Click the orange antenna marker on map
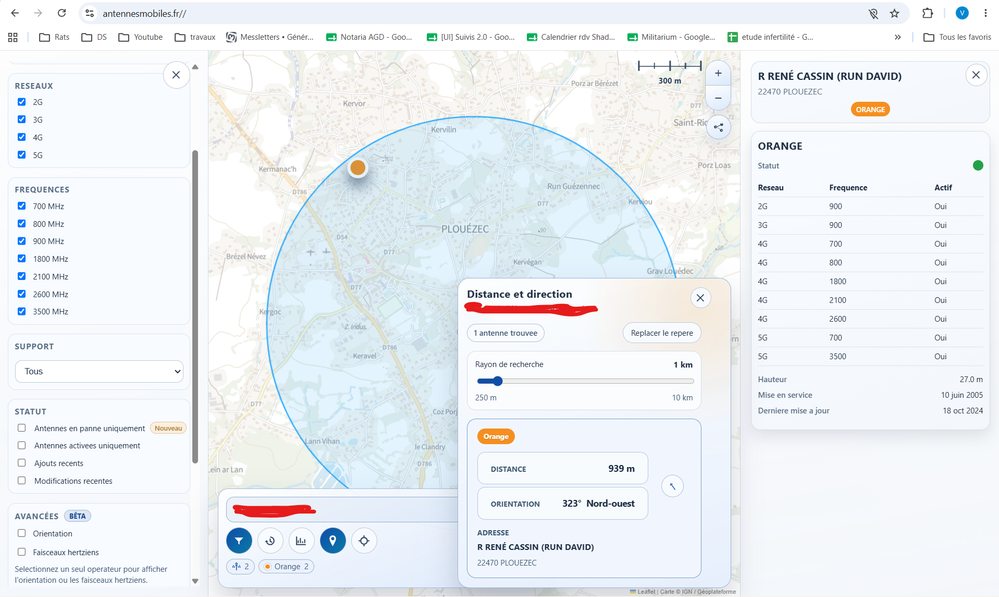The image size is (999, 597). [x=358, y=168]
